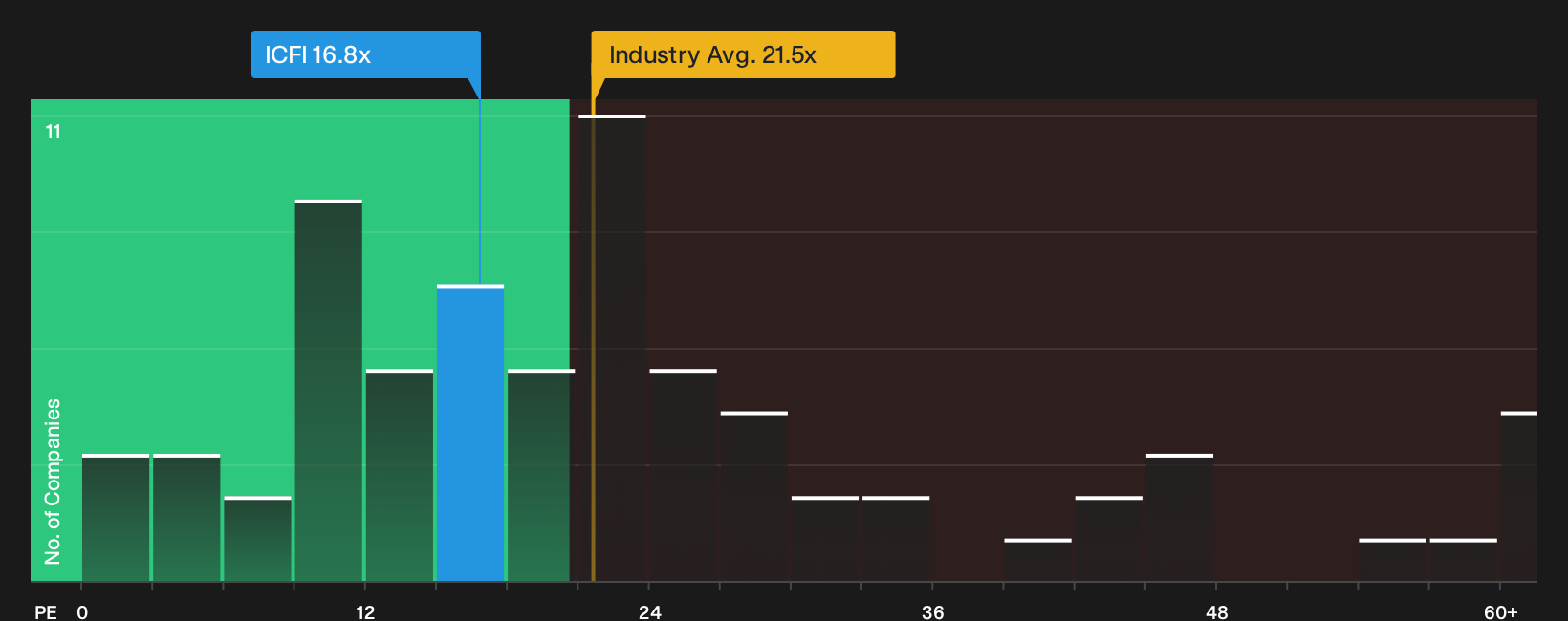Click the bar for PE 9 to 12
1568x621 pixels.
tap(328, 391)
